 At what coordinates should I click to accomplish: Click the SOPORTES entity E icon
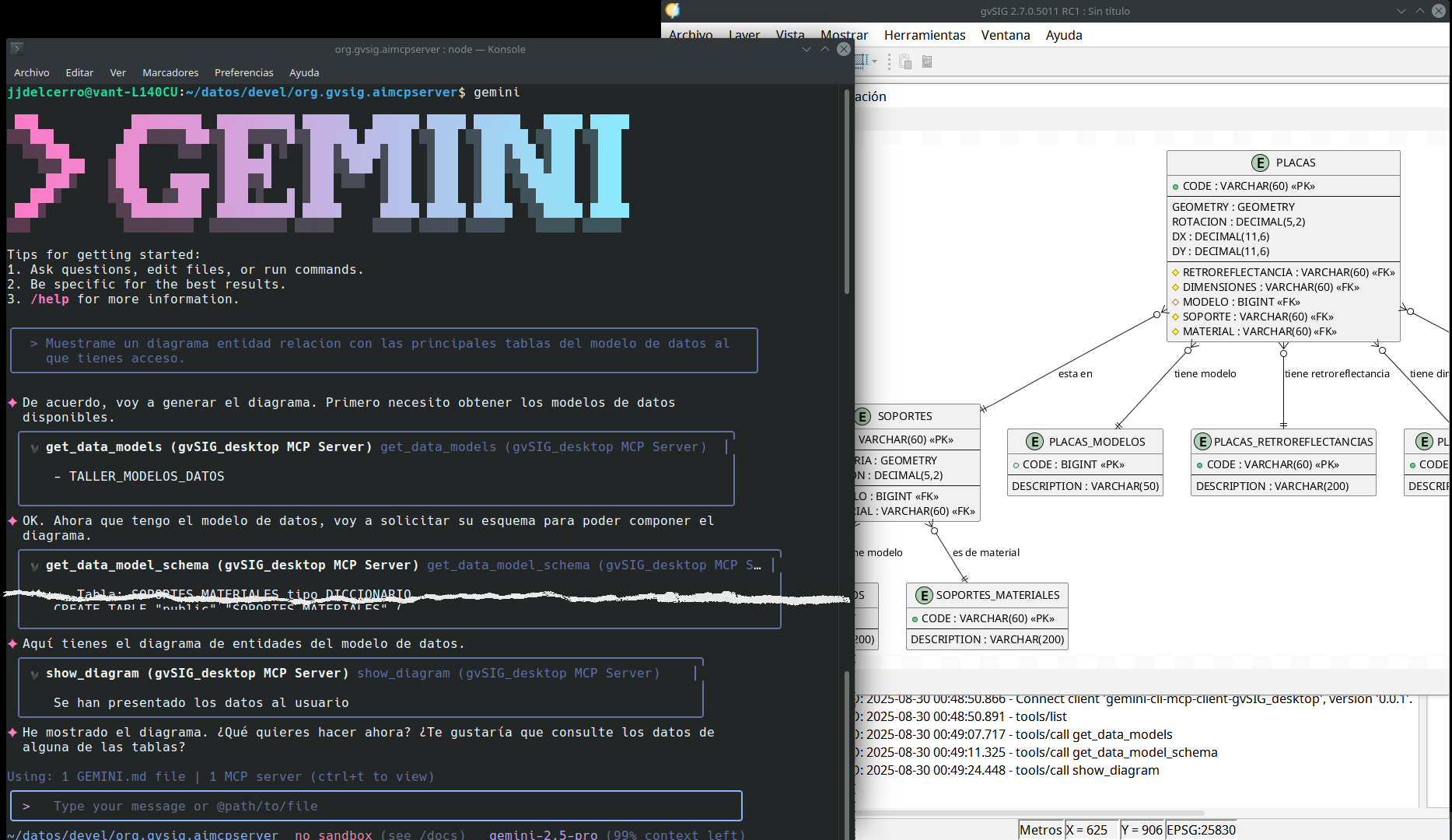862,416
